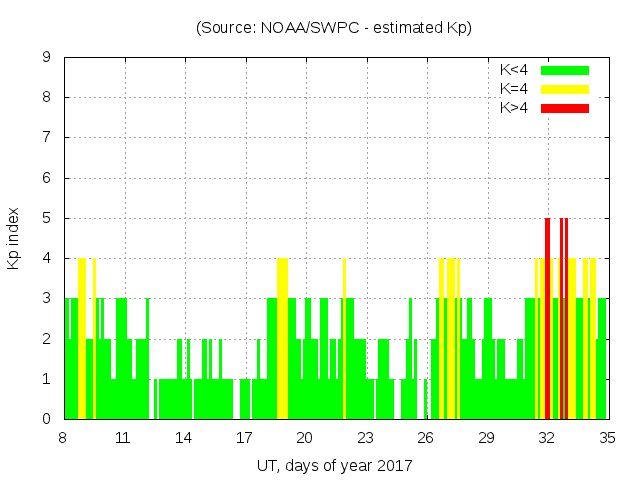Select the "K>4" legend label
640x480 pixels.
coord(514,108)
